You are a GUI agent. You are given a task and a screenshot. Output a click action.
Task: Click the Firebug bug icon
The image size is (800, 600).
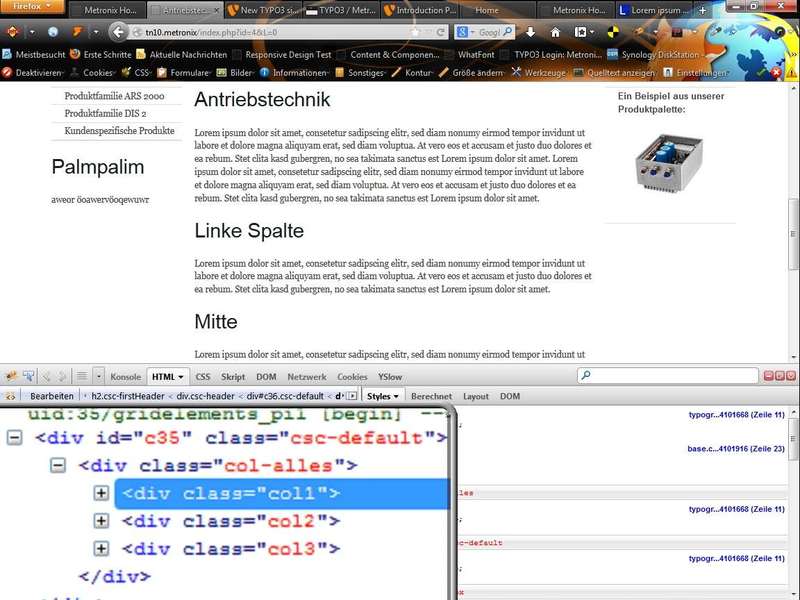pos(11,376)
